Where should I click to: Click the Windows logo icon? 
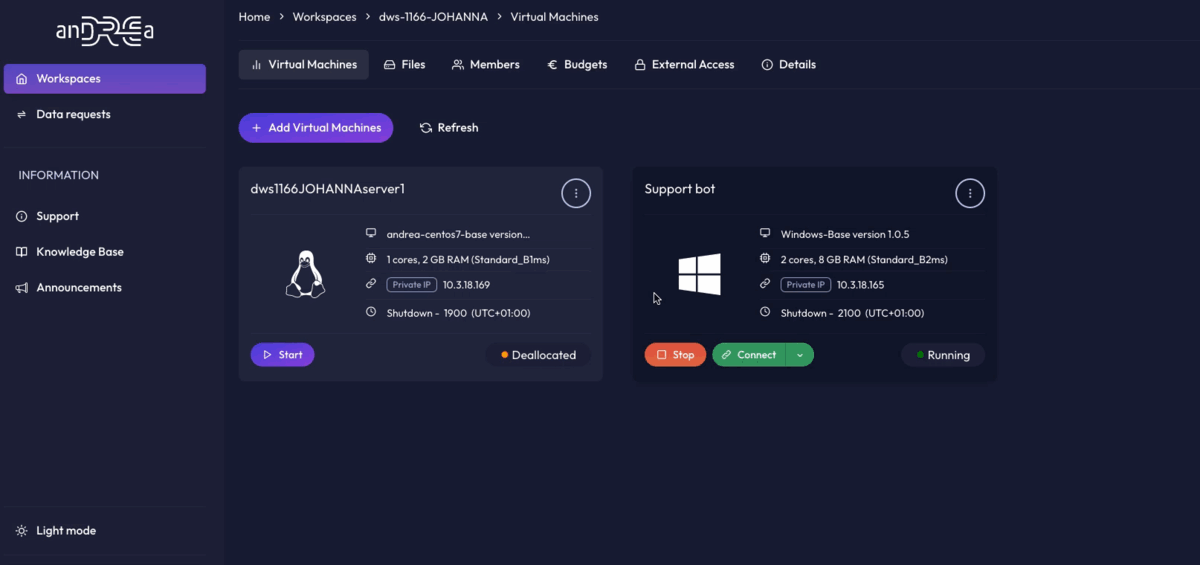coord(700,274)
